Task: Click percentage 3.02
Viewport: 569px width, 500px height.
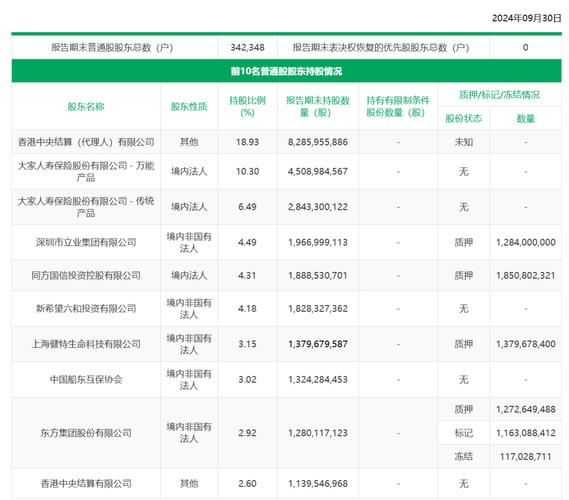Action: tap(247, 380)
